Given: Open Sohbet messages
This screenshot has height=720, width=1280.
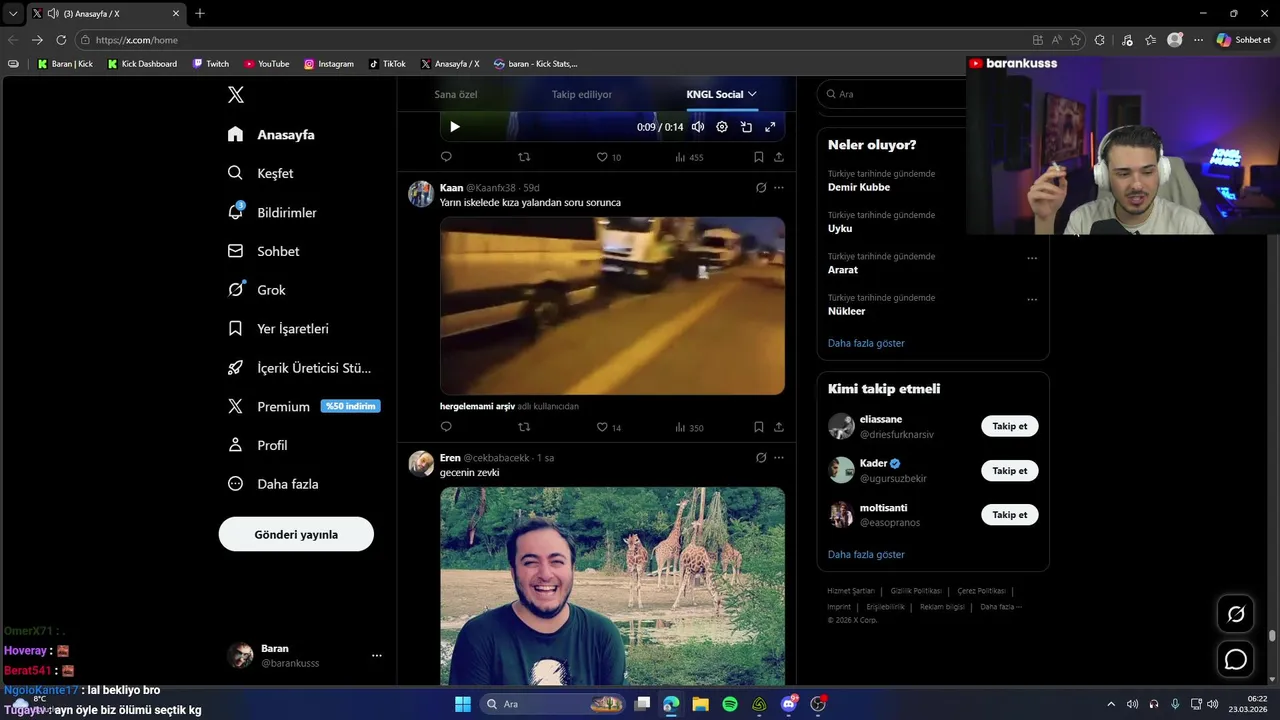Looking at the screenshot, I should (263, 251).
